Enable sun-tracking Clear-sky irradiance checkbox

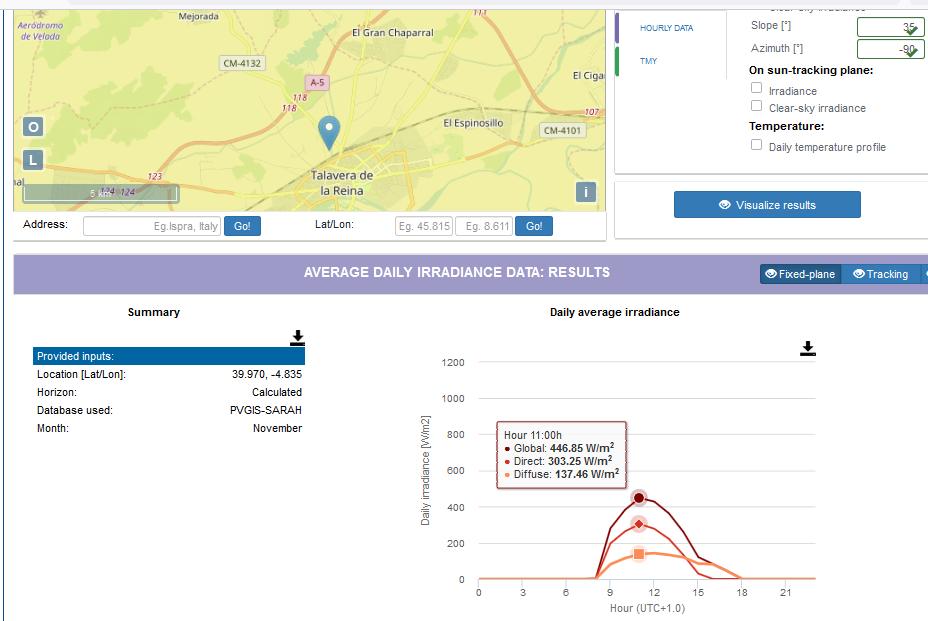(x=756, y=105)
